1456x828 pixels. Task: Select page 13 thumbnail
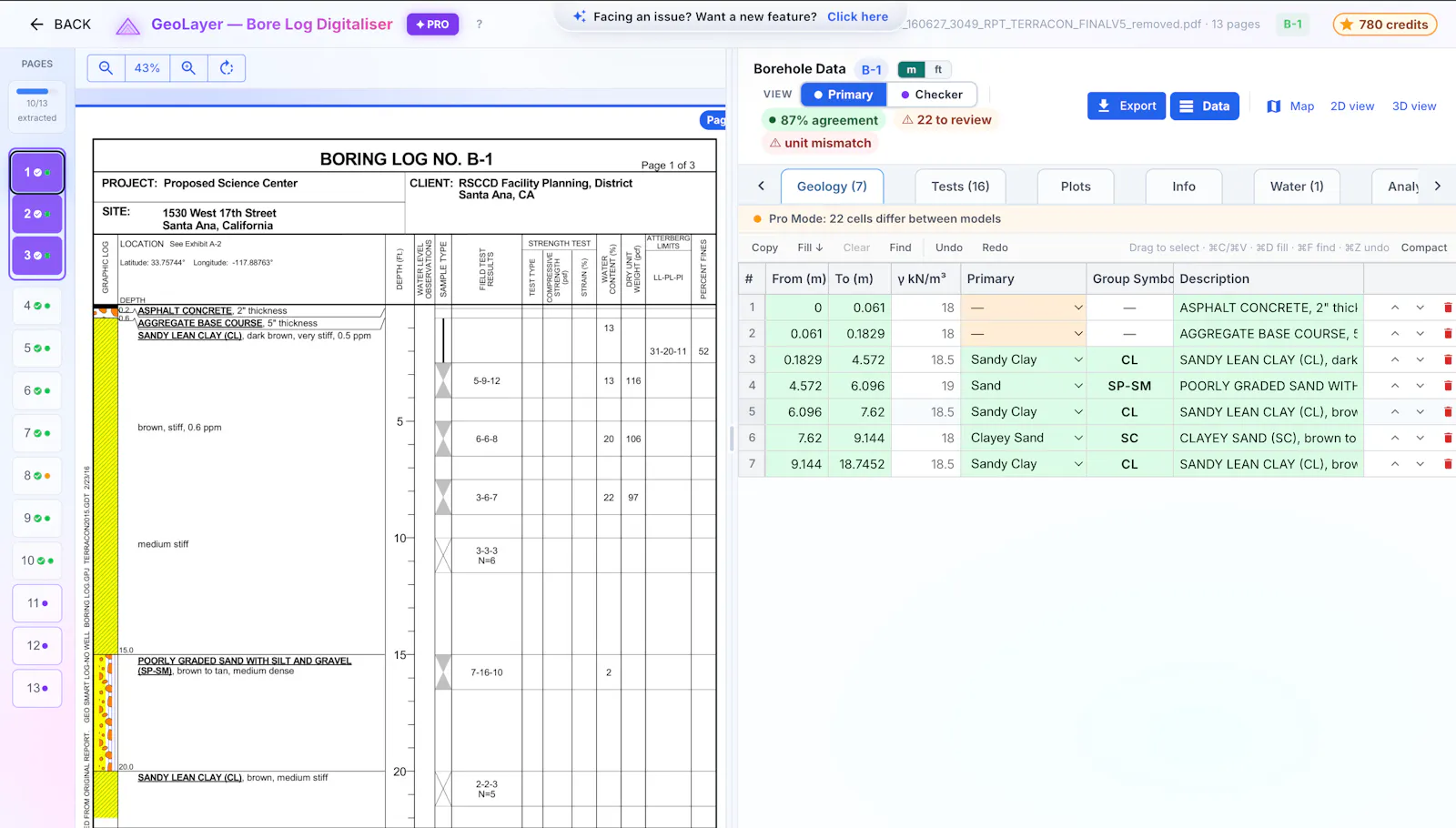(x=37, y=688)
